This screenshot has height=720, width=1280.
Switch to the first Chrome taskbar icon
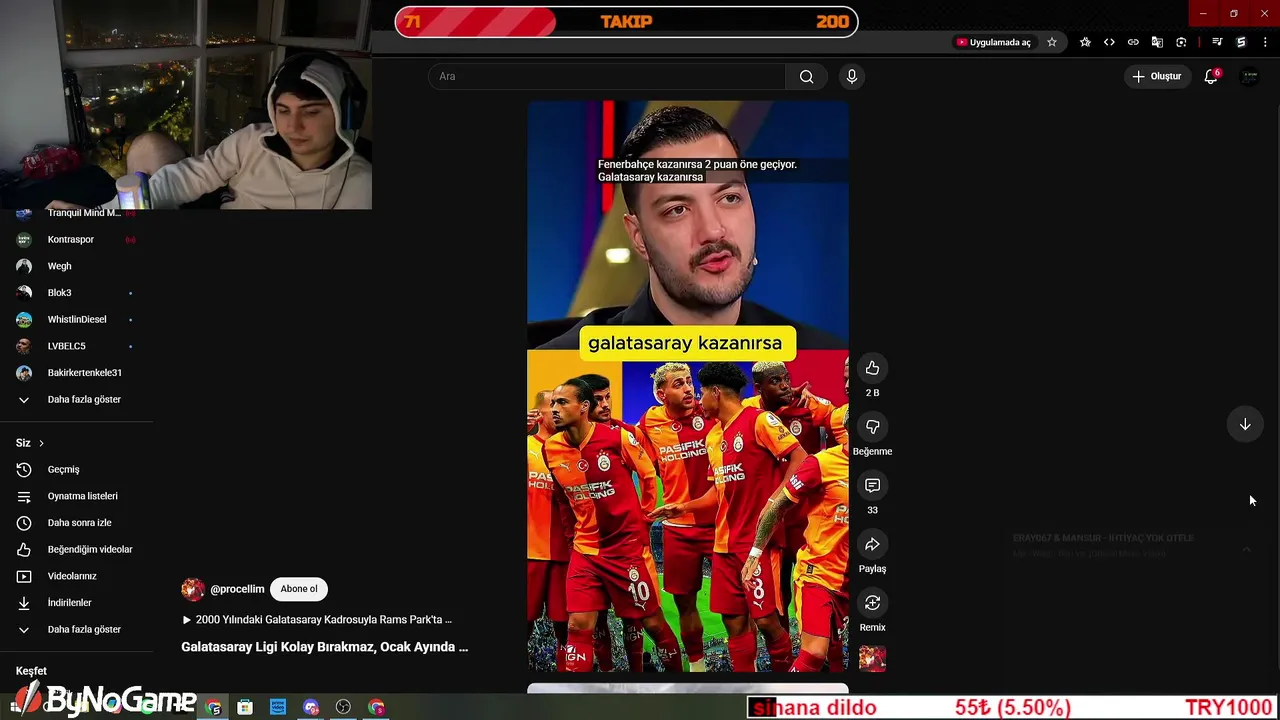(213, 707)
